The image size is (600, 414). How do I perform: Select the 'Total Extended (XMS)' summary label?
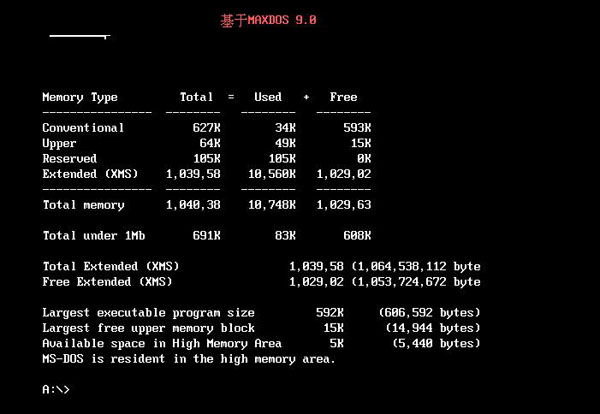click(111, 267)
